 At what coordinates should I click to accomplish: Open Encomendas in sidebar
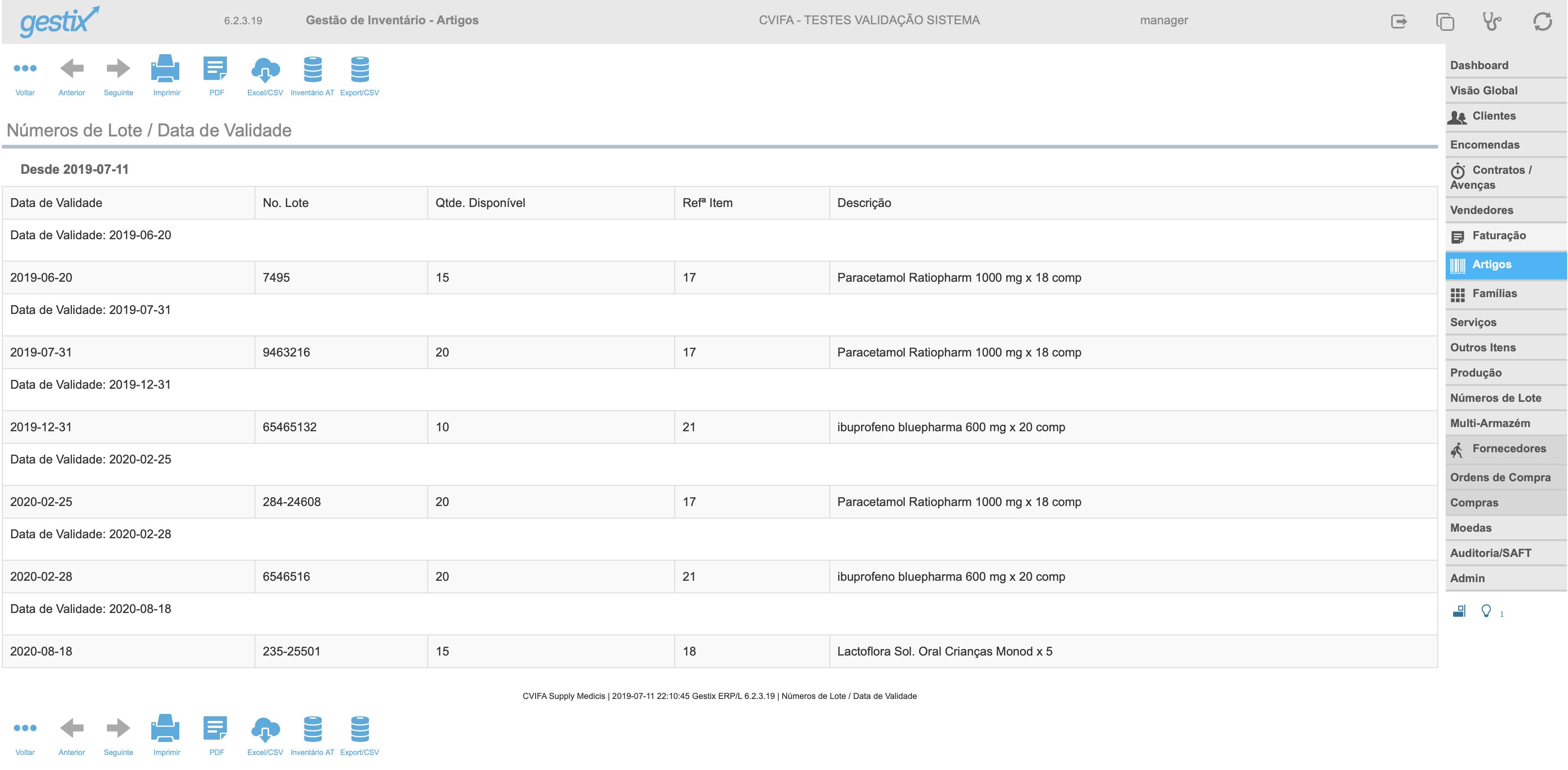[x=1506, y=144]
